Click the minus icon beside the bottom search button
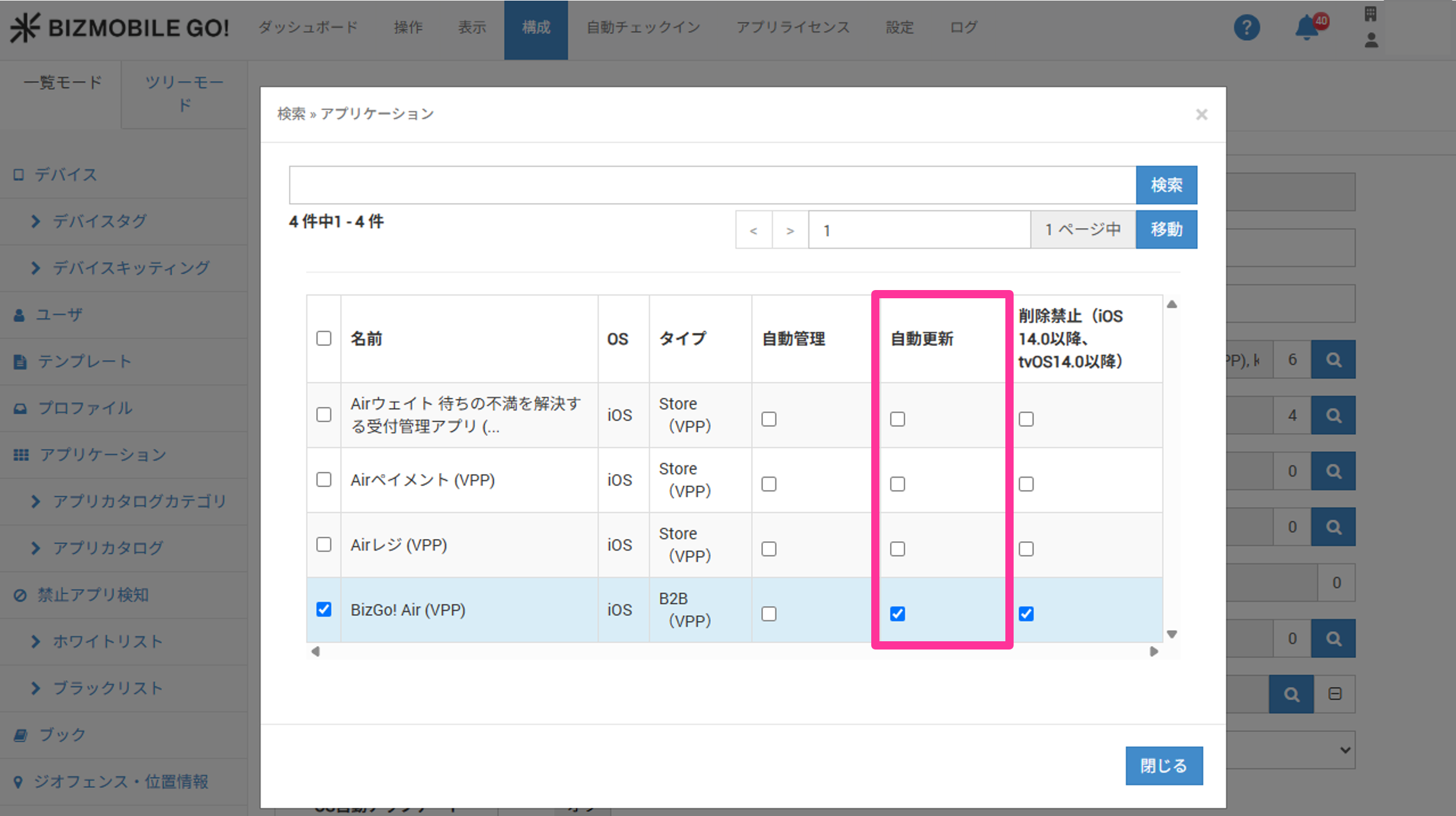The height and width of the screenshot is (816, 1456). click(x=1335, y=694)
